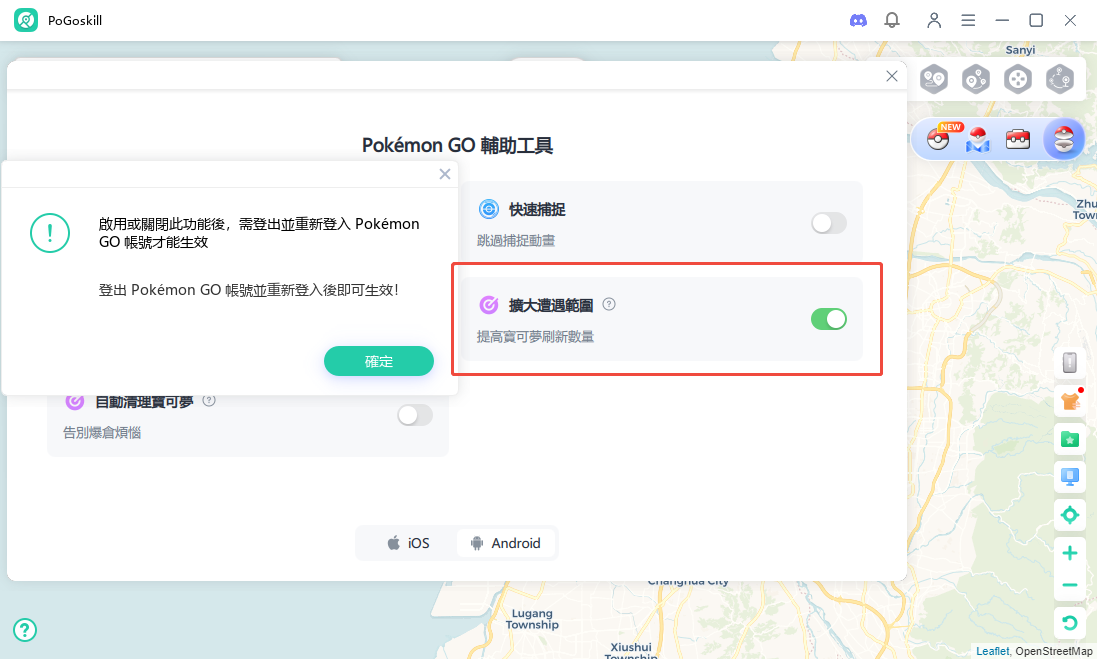Disable the 擴大遭遇範圍 toggle

click(829, 319)
